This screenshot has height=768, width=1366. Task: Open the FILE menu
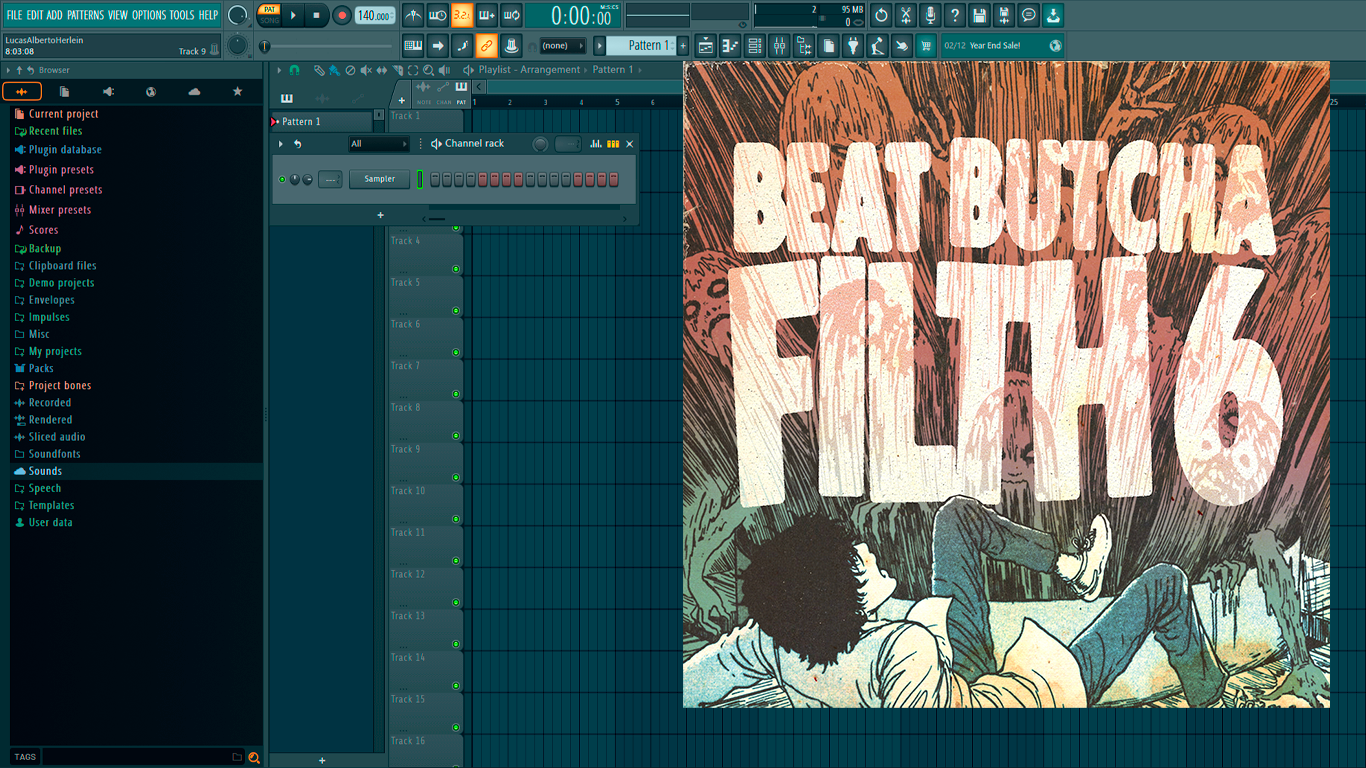pyautogui.click(x=14, y=15)
